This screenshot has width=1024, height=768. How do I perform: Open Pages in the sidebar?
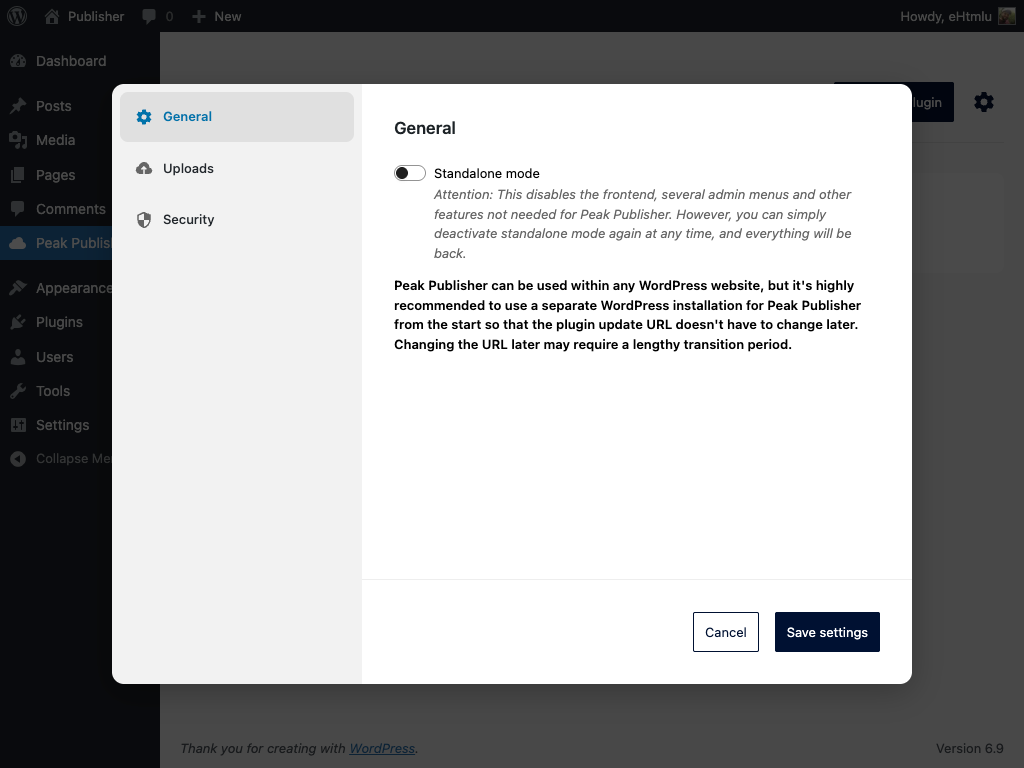coord(56,175)
